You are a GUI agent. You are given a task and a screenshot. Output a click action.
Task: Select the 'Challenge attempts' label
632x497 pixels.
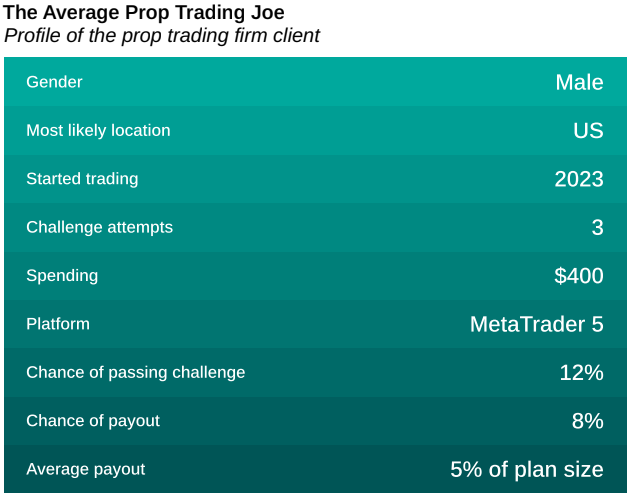(99, 227)
